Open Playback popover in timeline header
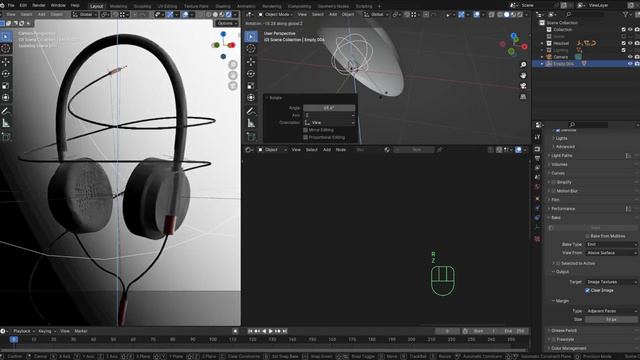This screenshot has height=360, width=640. tap(24, 331)
